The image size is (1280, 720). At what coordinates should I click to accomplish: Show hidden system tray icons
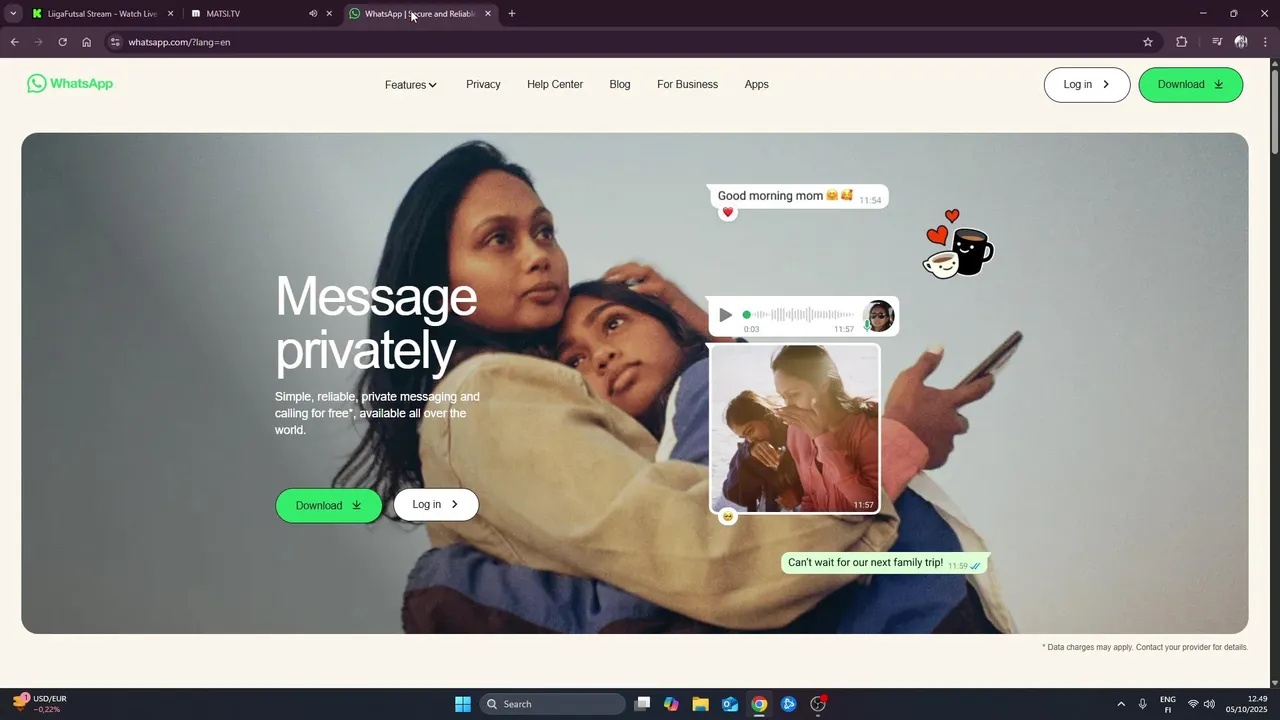1121,704
